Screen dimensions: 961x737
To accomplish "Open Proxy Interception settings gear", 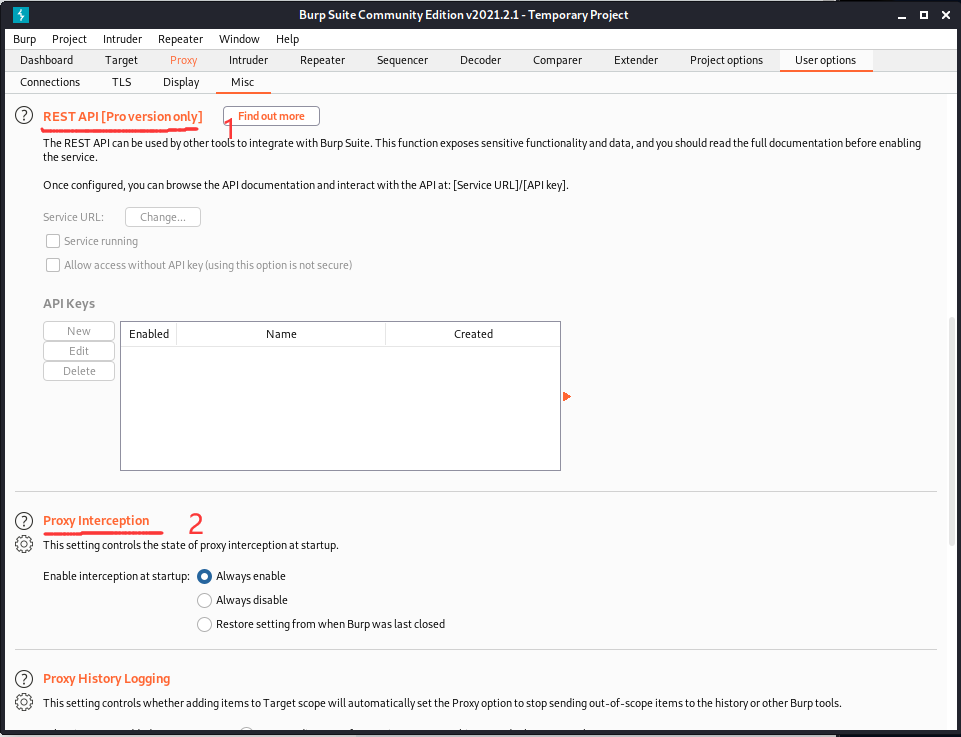I will pos(24,544).
